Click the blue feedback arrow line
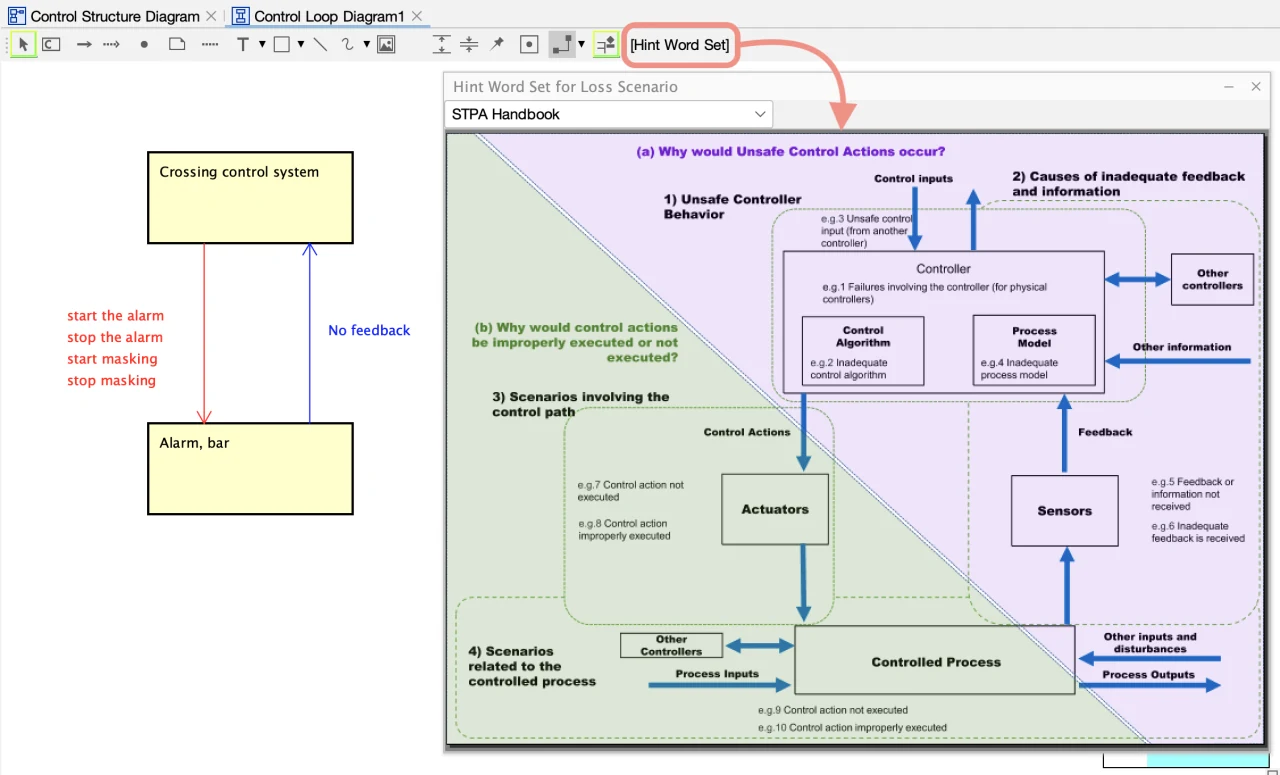This screenshot has width=1280, height=775. click(x=310, y=333)
